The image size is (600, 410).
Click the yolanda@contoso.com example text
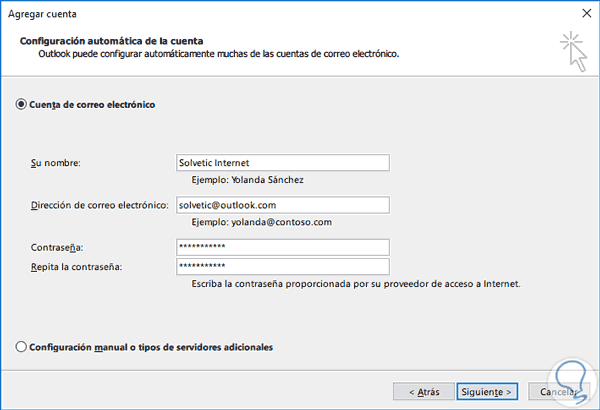click(261, 222)
